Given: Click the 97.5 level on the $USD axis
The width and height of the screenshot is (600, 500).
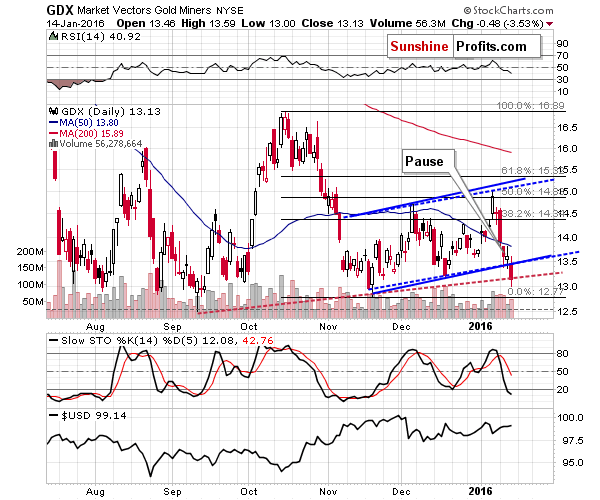Looking at the screenshot, I should click(572, 441).
